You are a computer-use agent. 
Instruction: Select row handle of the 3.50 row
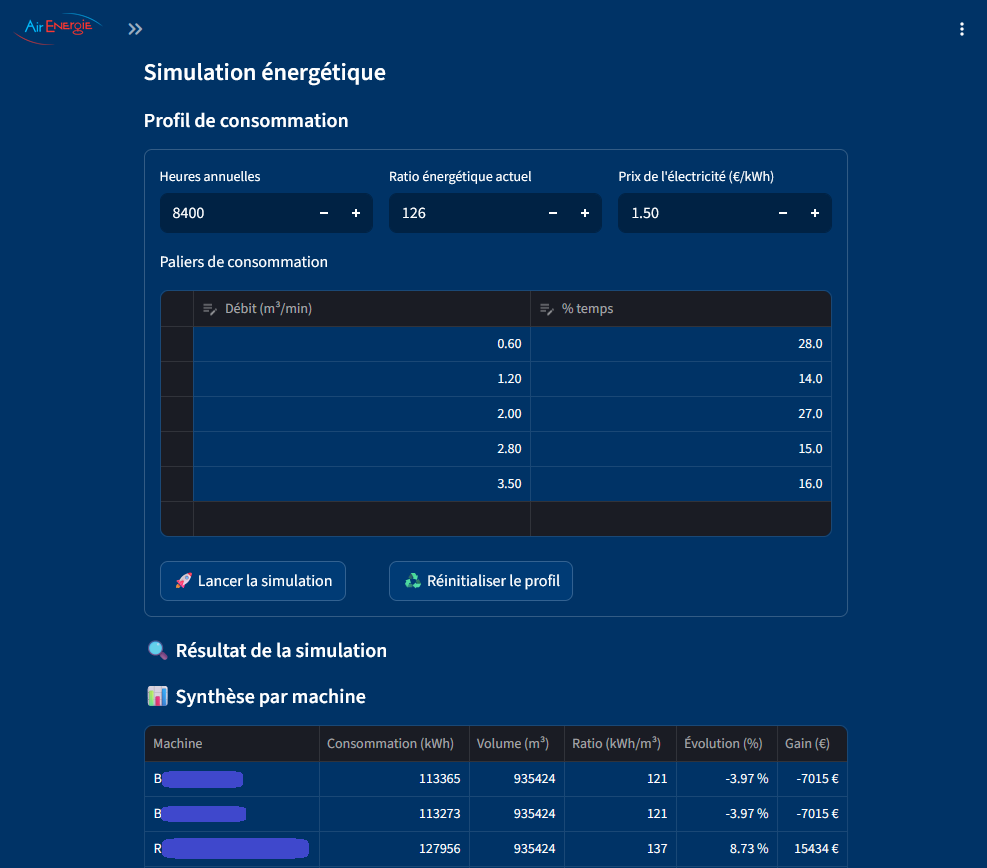click(x=177, y=484)
